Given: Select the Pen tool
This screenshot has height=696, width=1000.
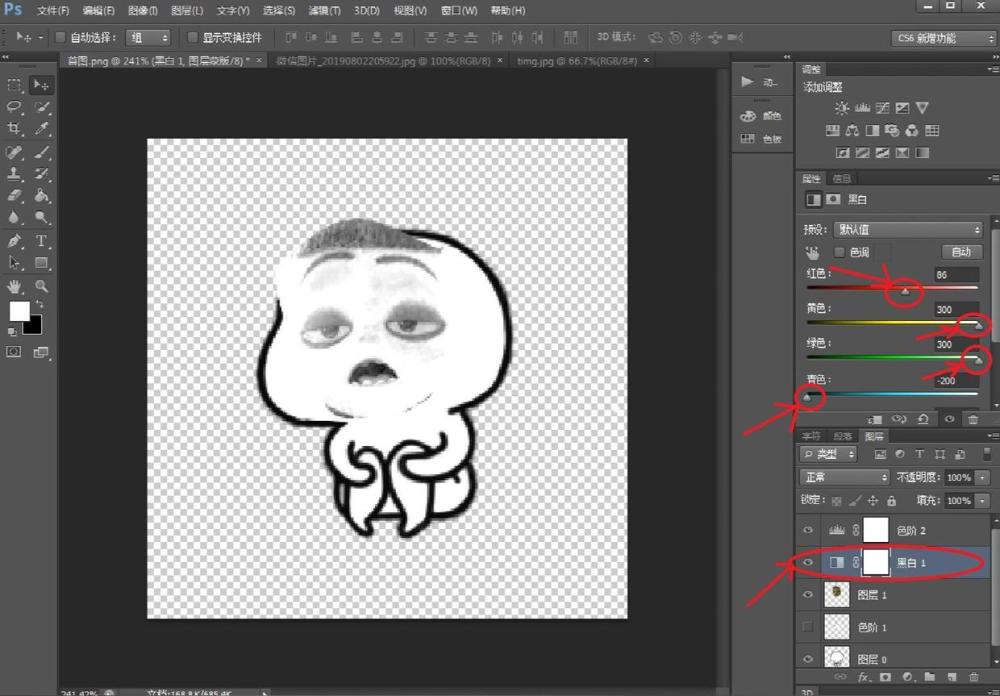Looking at the screenshot, I should tap(14, 241).
